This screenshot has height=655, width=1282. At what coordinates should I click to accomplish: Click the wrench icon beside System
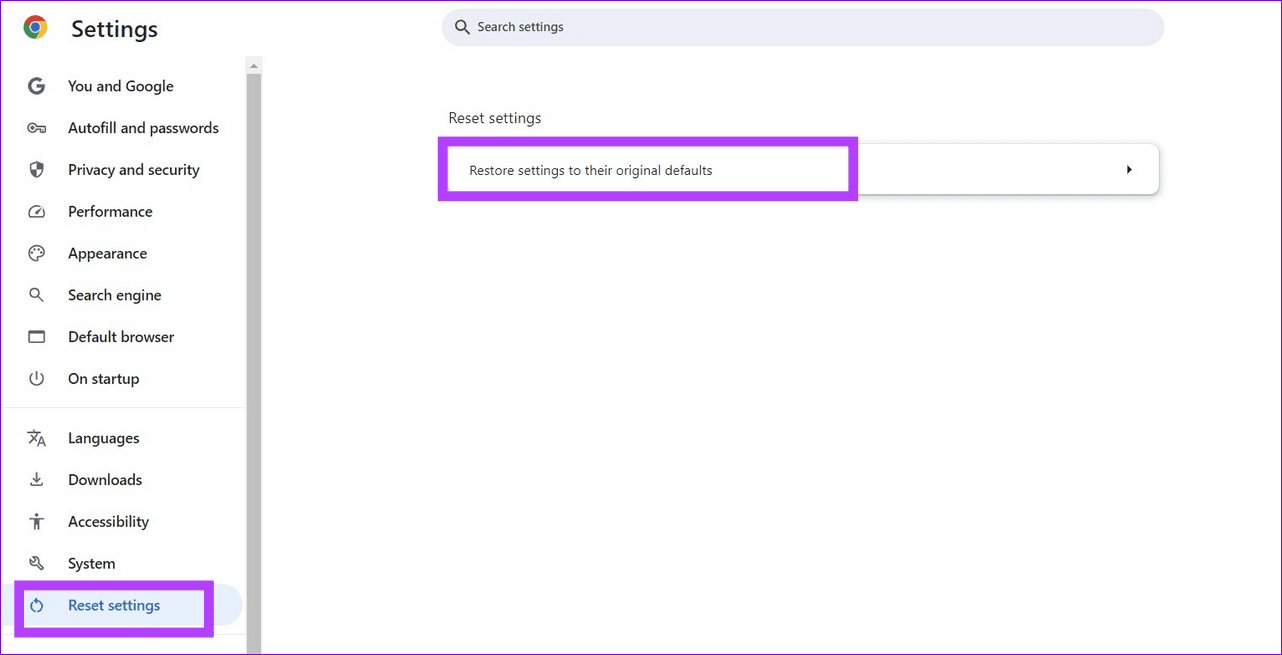(x=36, y=563)
